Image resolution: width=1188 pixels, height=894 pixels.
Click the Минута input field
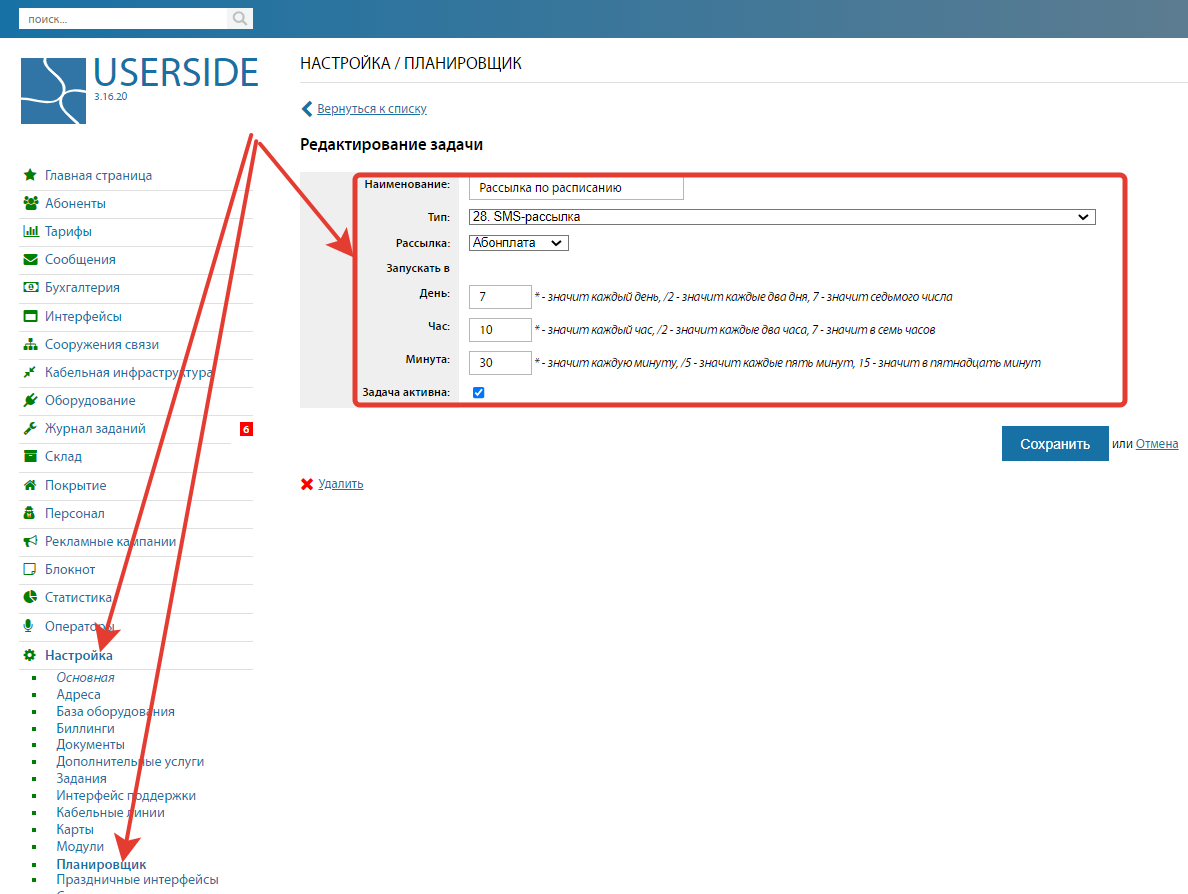point(500,363)
